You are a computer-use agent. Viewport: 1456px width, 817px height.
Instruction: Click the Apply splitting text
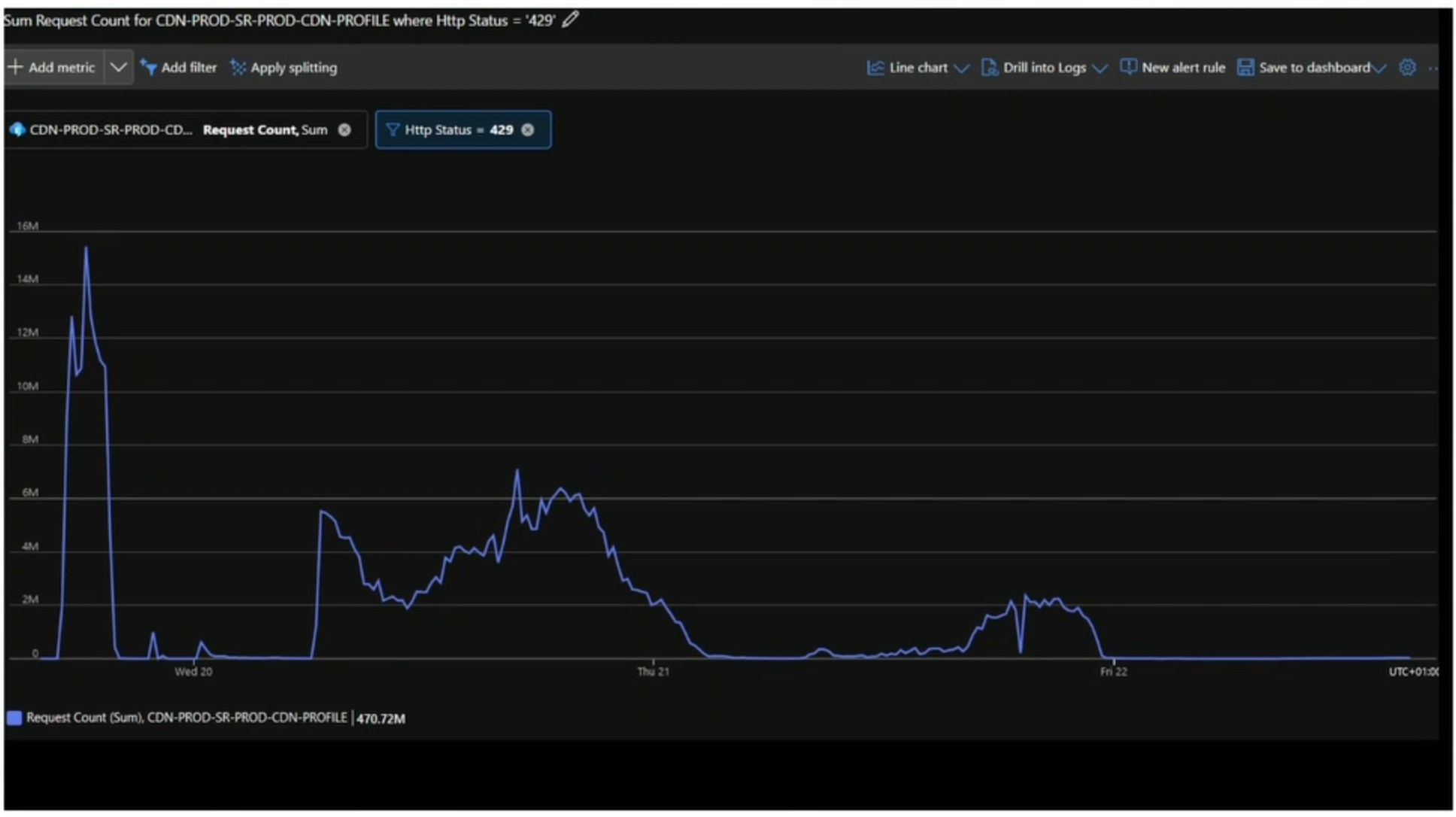[x=293, y=68]
